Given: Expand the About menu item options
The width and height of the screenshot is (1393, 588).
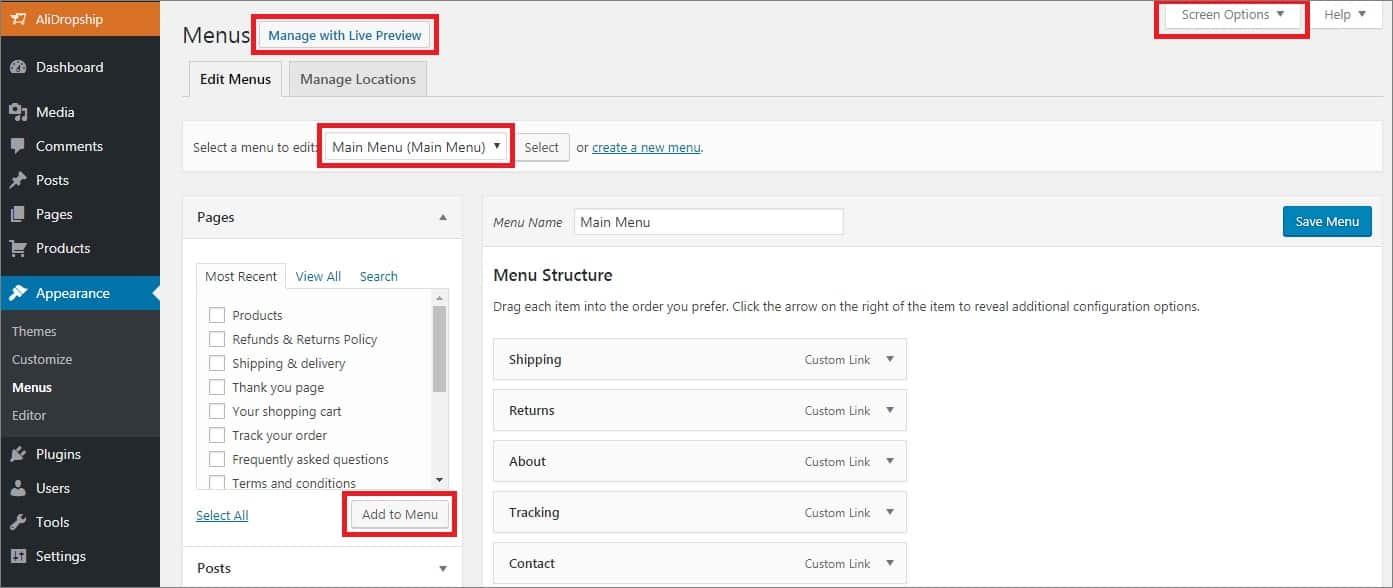Looking at the screenshot, I should (890, 461).
